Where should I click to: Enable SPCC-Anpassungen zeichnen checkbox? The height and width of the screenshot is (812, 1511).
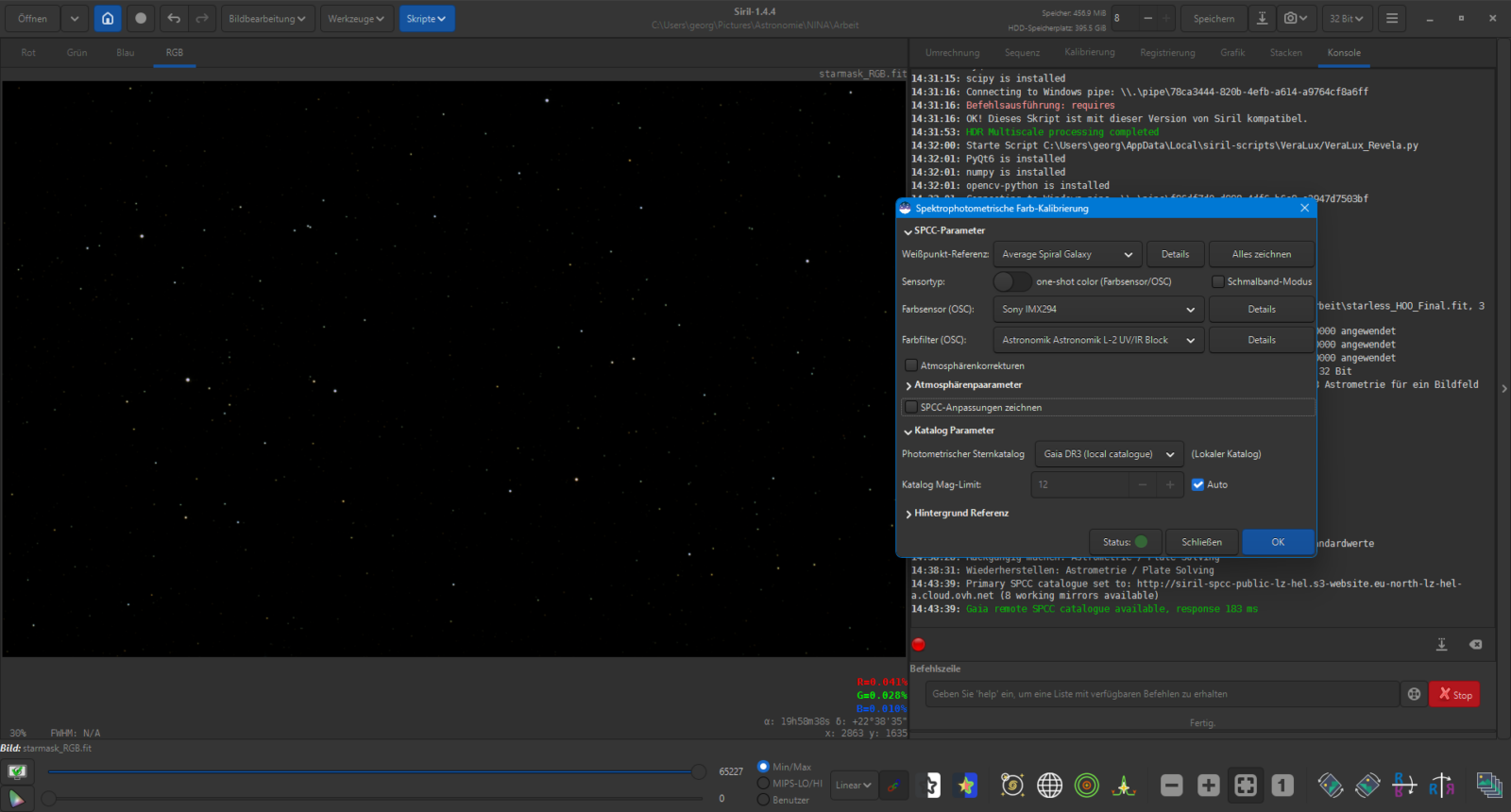click(911, 407)
